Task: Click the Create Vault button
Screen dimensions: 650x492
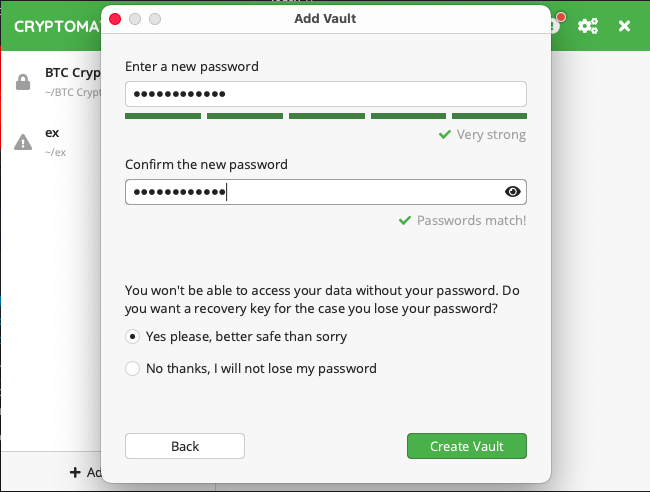Action: tap(466, 446)
